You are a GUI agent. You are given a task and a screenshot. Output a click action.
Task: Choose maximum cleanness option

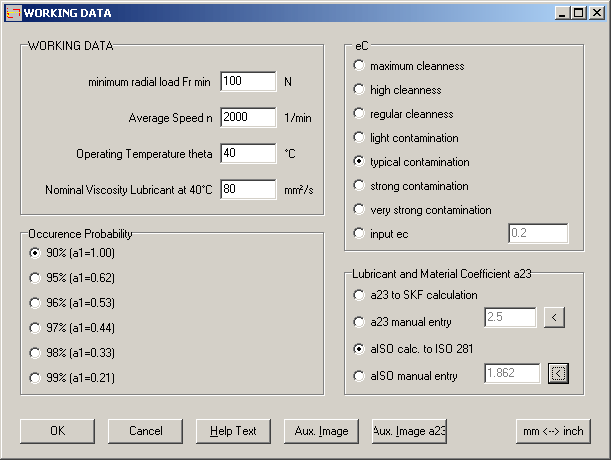pyautogui.click(x=359, y=66)
